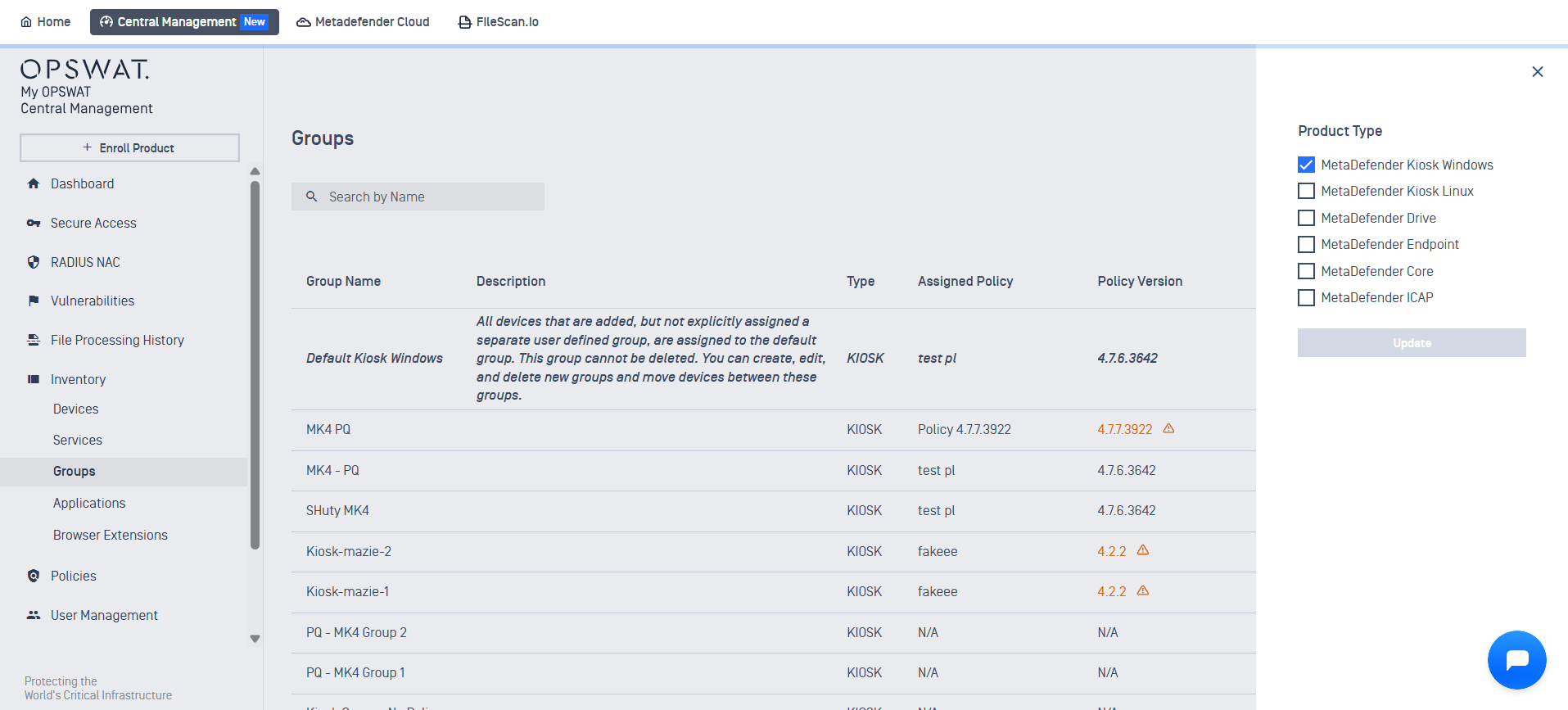Open the SHuty MK4 group
1568x710 pixels.
337,510
